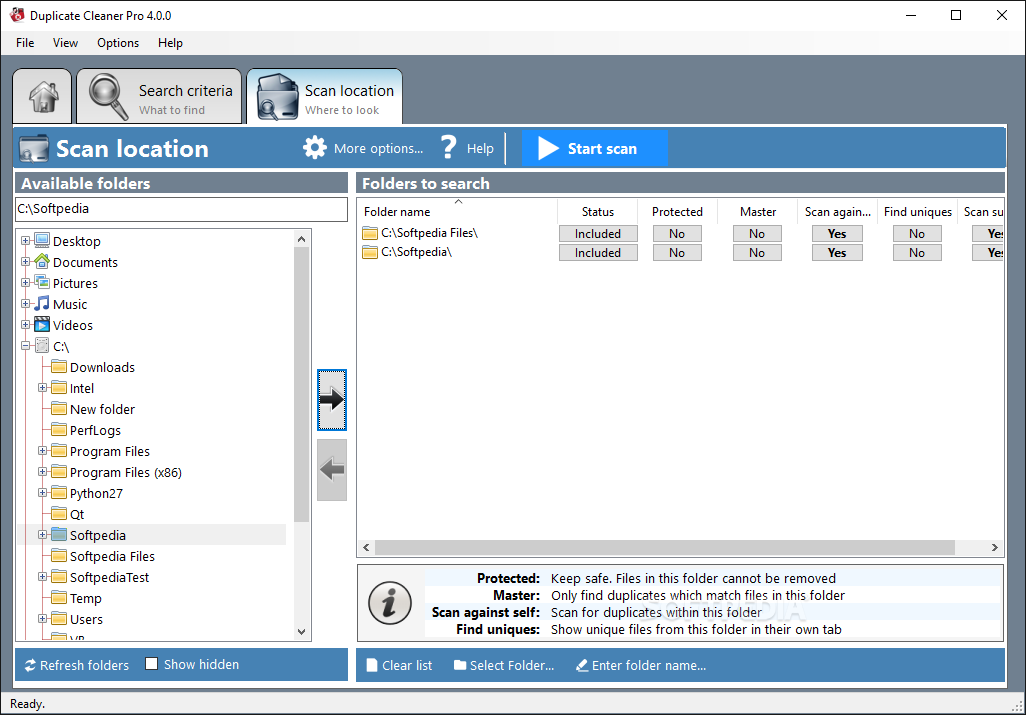
Task: Click the Pictures icon in folder tree
Action: point(42,282)
